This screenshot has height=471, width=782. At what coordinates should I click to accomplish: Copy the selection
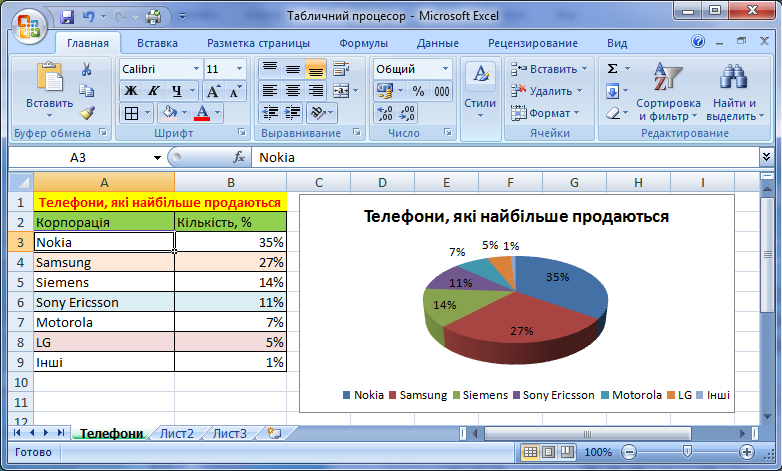pos(87,91)
